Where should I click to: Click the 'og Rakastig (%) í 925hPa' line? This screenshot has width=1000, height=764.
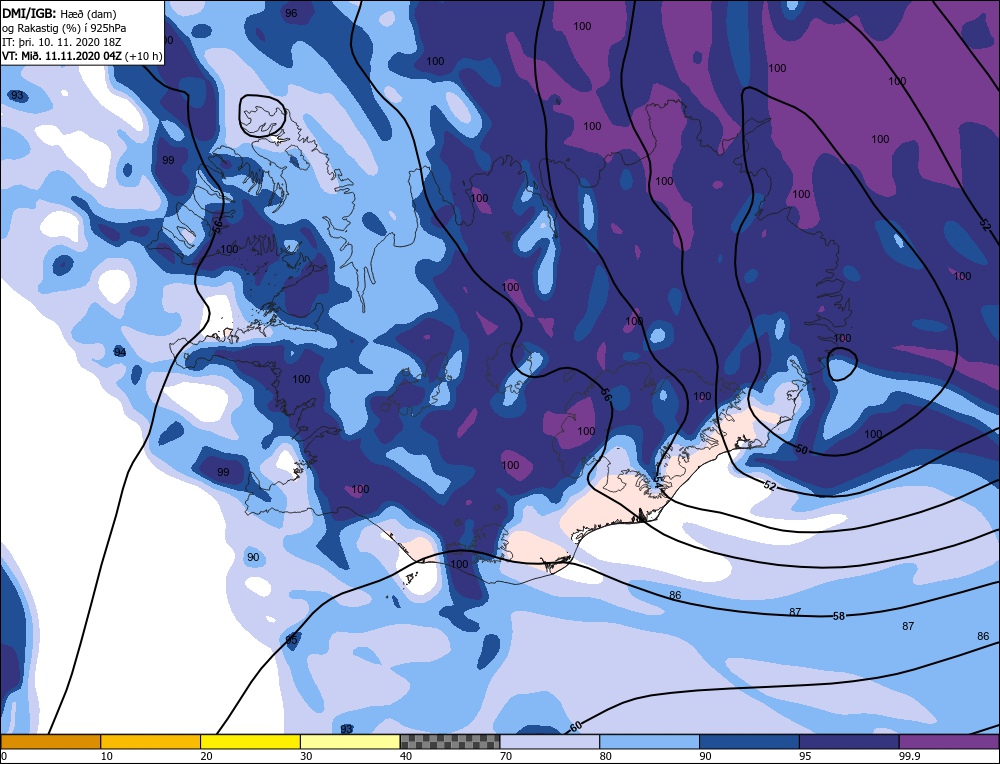(x=64, y=28)
